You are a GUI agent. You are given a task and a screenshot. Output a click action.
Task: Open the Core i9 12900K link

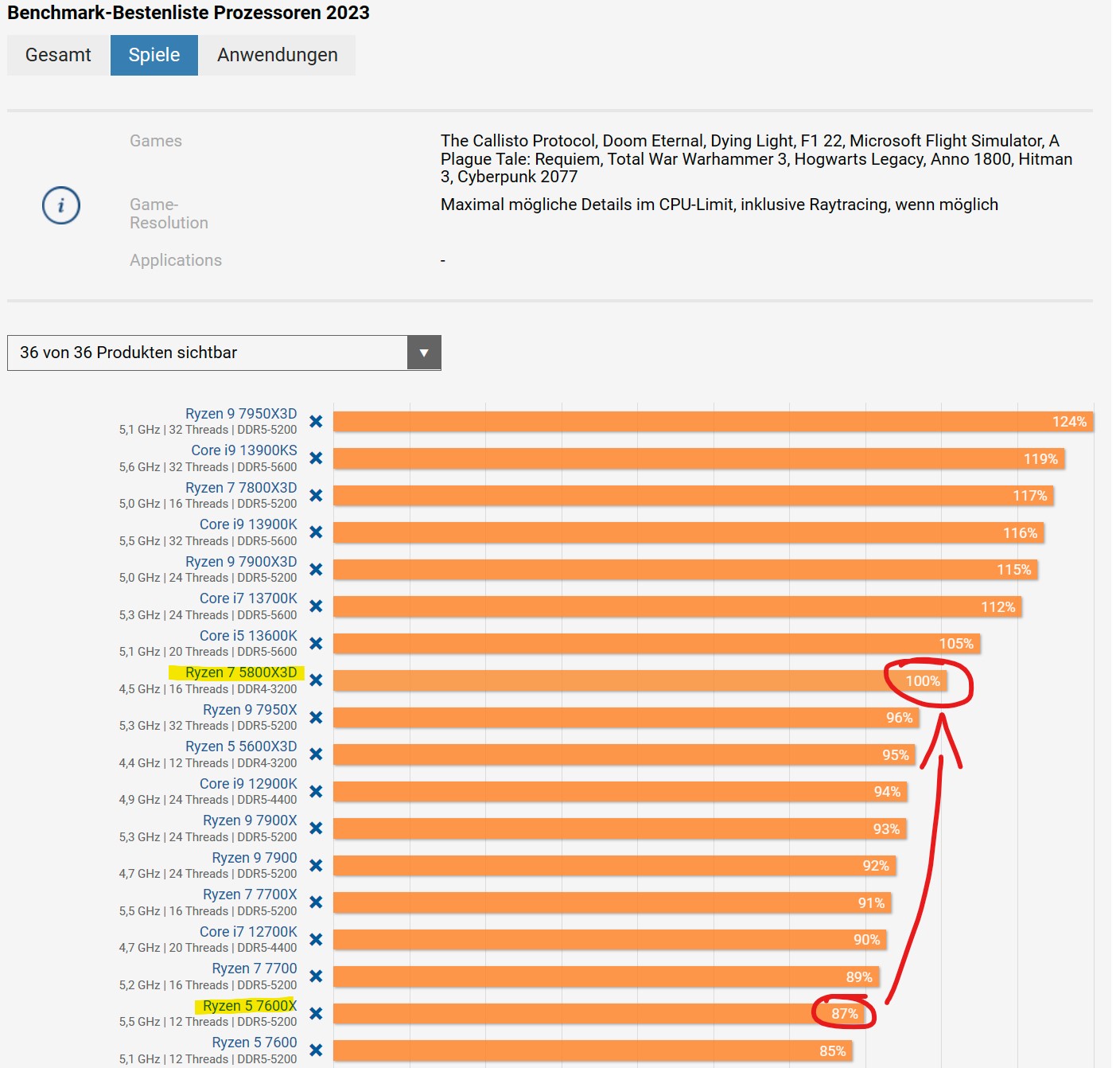click(248, 784)
